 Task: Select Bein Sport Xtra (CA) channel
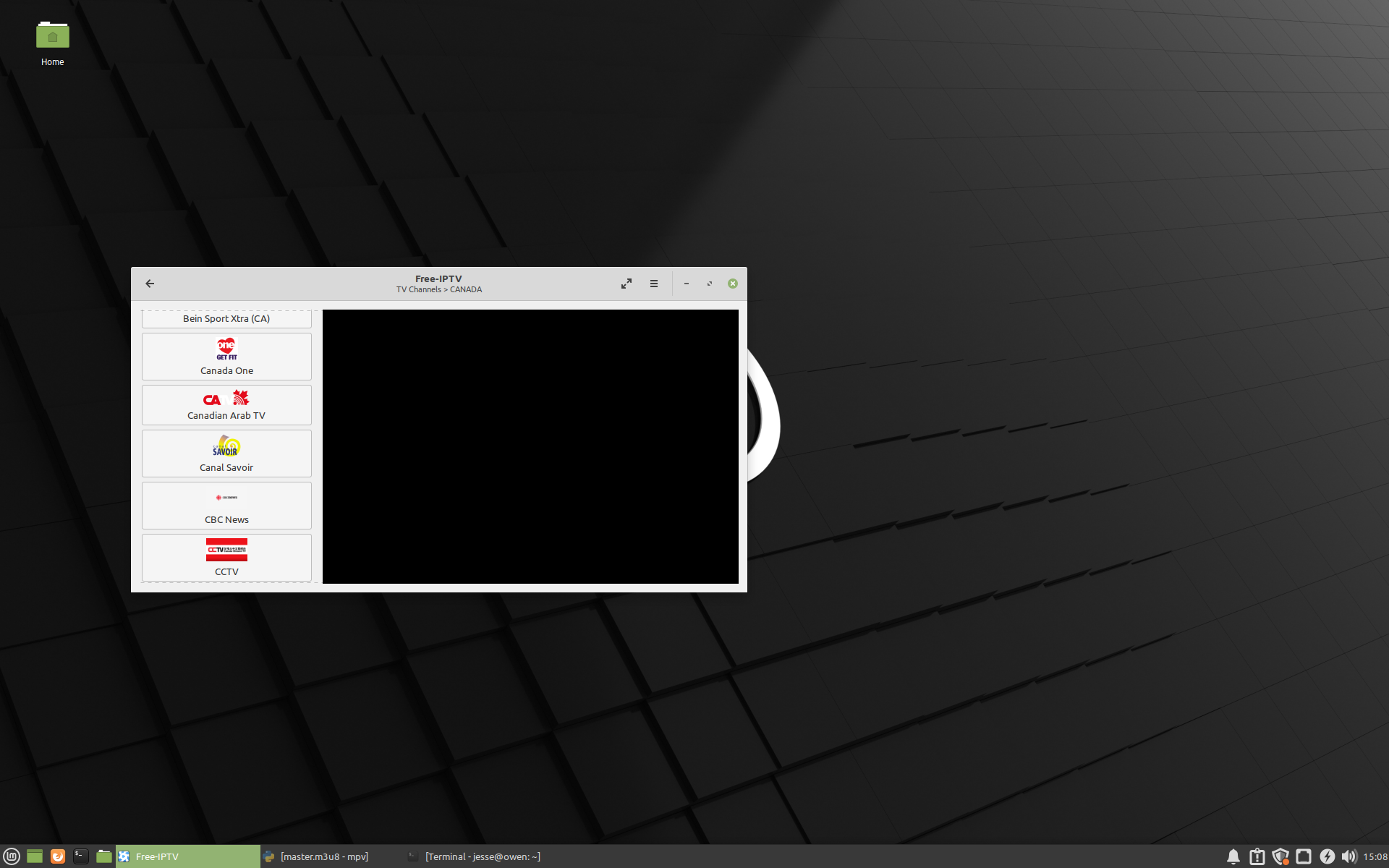[226, 319]
